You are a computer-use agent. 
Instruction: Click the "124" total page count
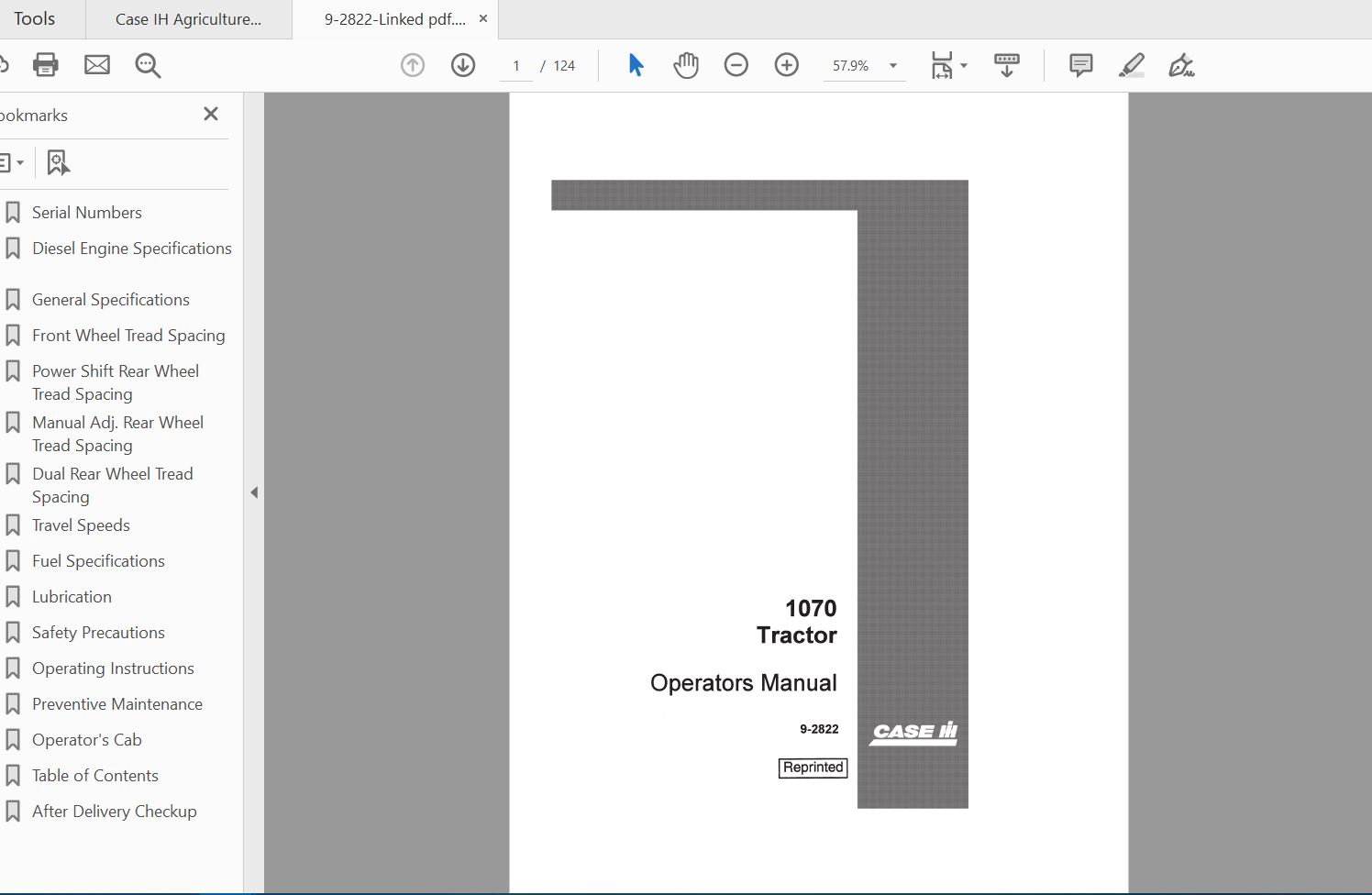[x=564, y=66]
